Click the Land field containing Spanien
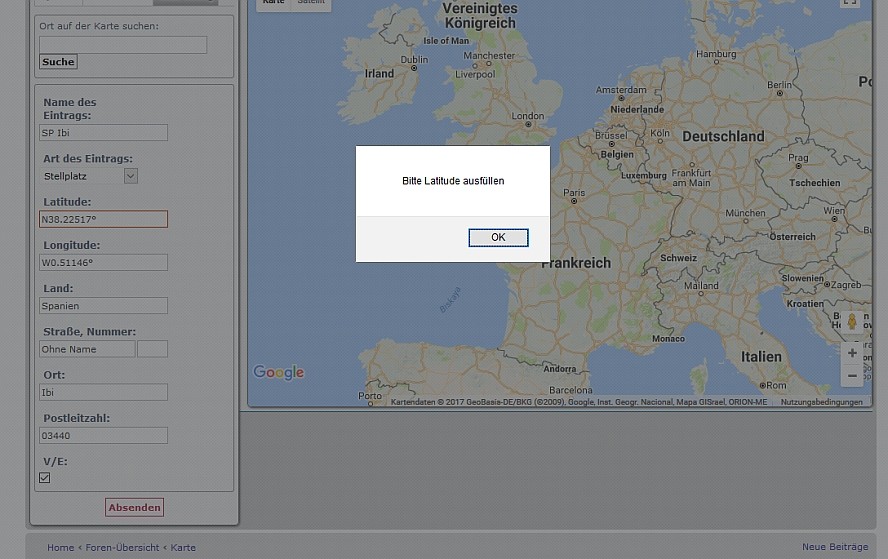888x559 pixels. tap(103, 306)
